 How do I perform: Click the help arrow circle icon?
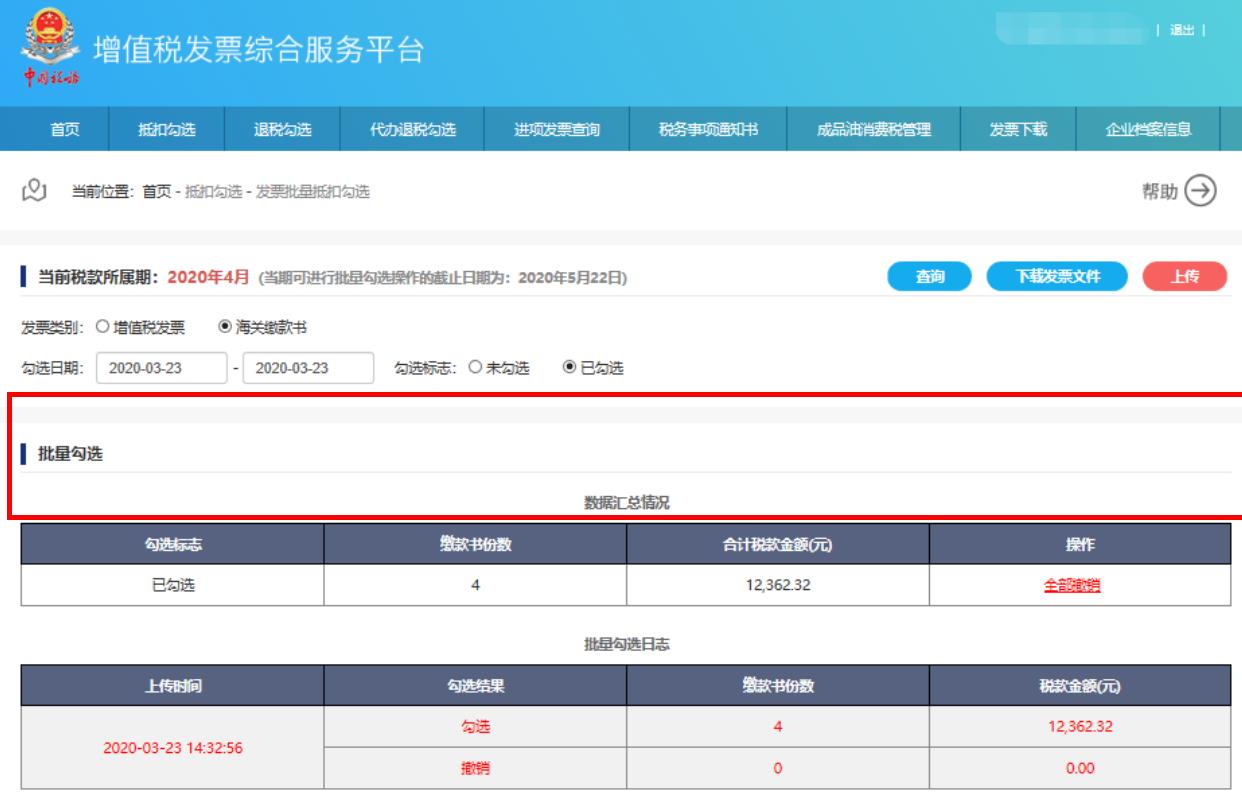coord(1201,190)
